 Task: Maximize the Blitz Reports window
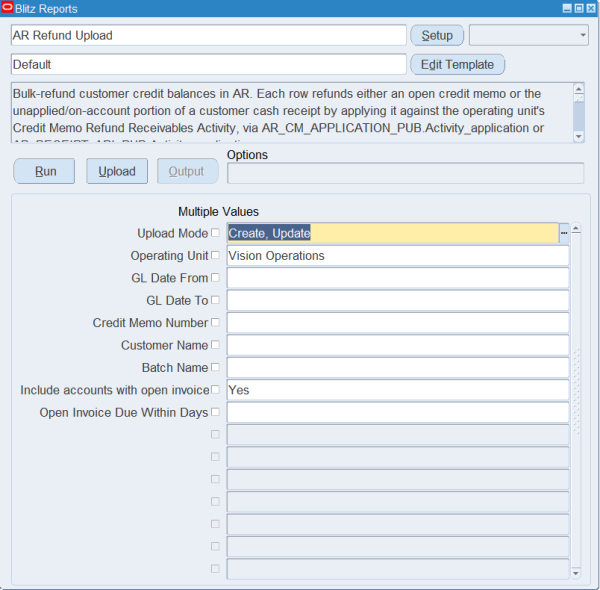tap(579, 8)
